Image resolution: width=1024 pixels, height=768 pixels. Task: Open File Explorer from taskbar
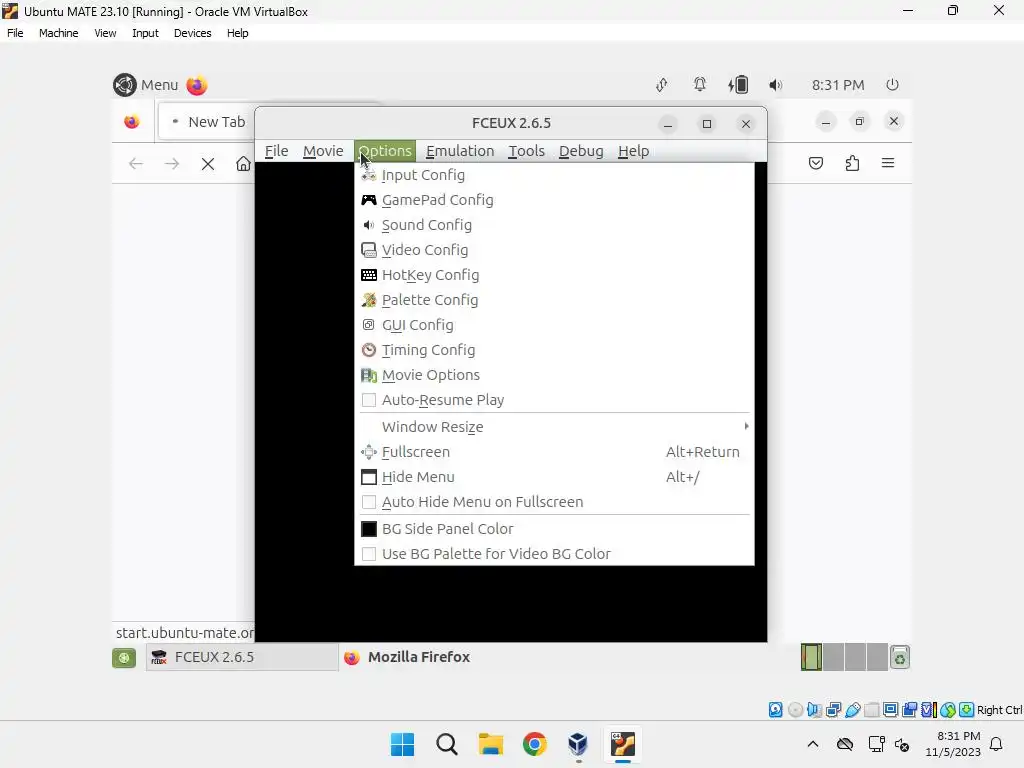(490, 744)
